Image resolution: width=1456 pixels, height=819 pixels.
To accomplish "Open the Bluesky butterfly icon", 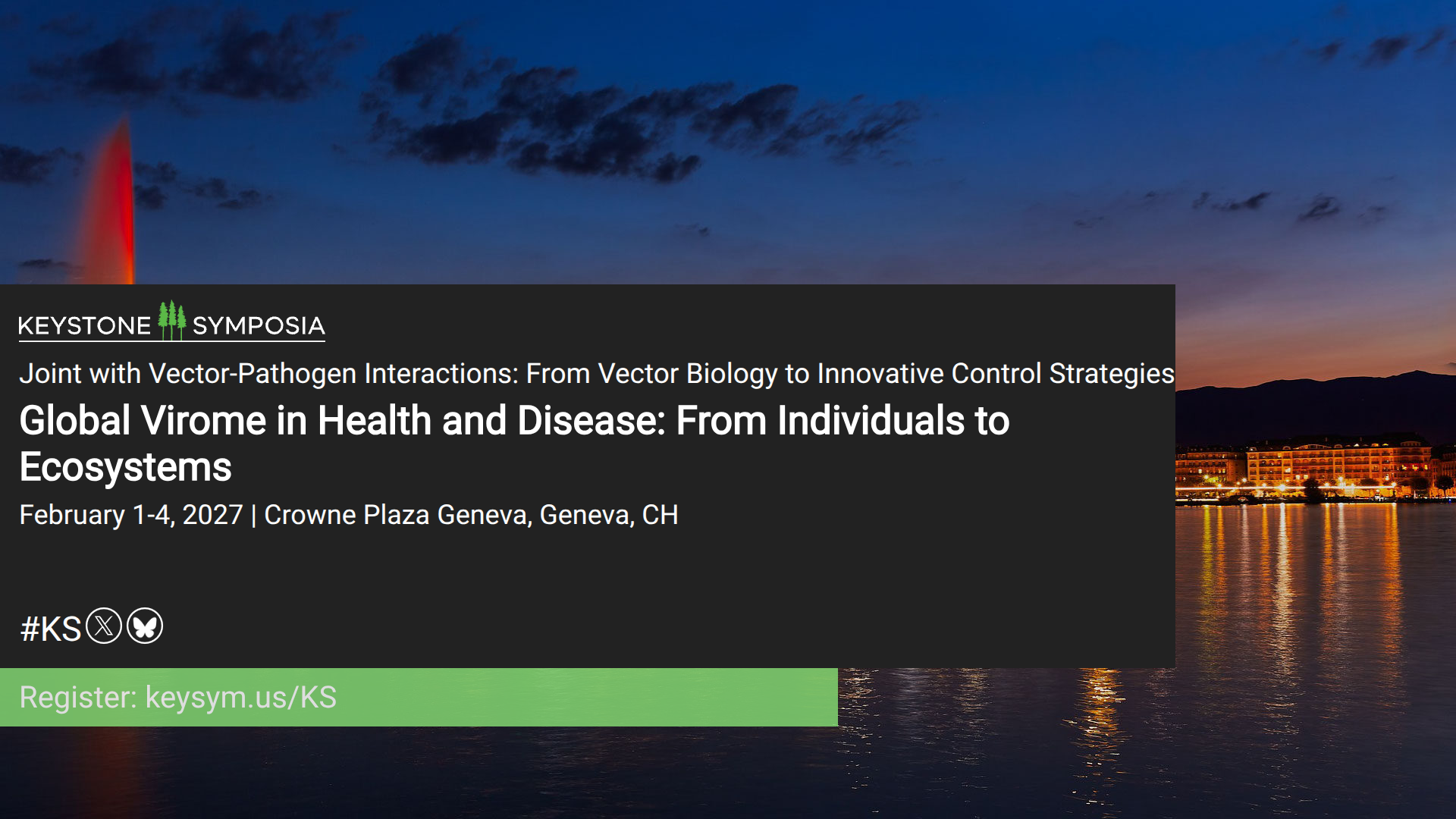I will [145, 626].
